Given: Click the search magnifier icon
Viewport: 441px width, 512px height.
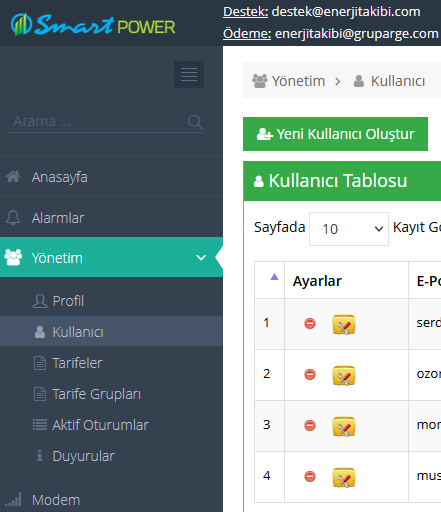Looking at the screenshot, I should pyautogui.click(x=195, y=122).
